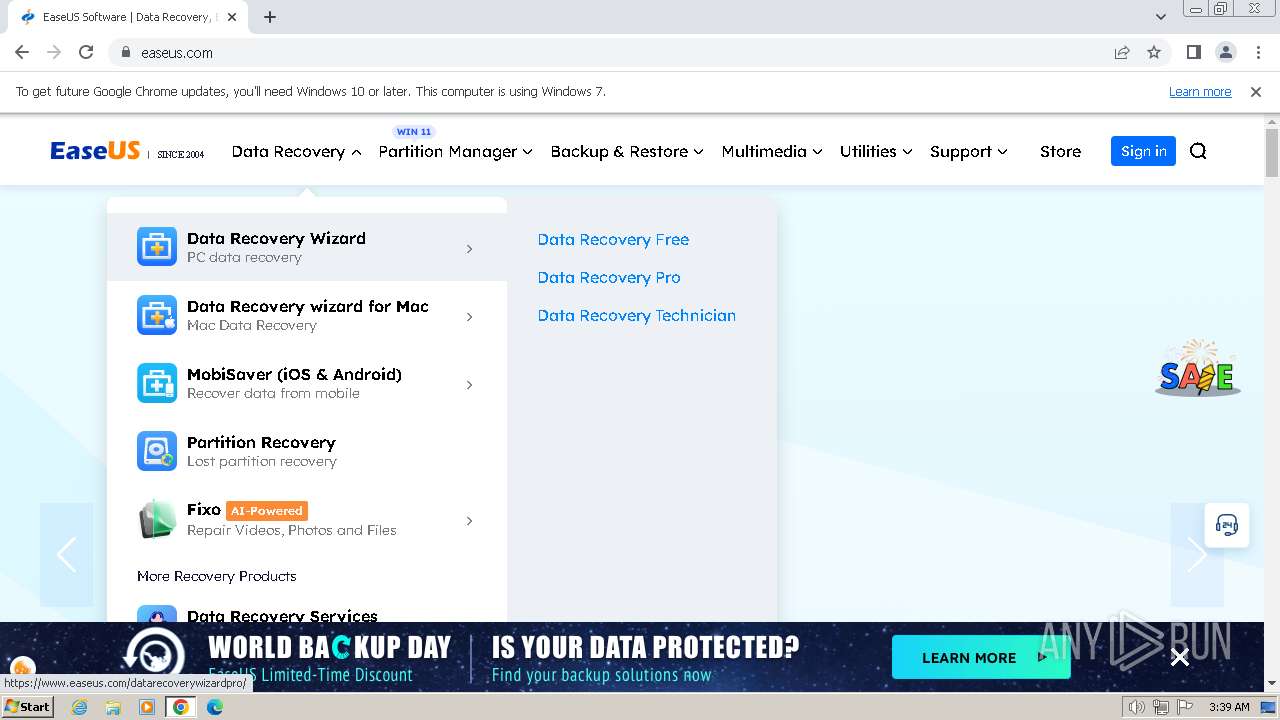Open the Data Recovery Pro link
Screen dimensions: 1280x720
tap(609, 277)
